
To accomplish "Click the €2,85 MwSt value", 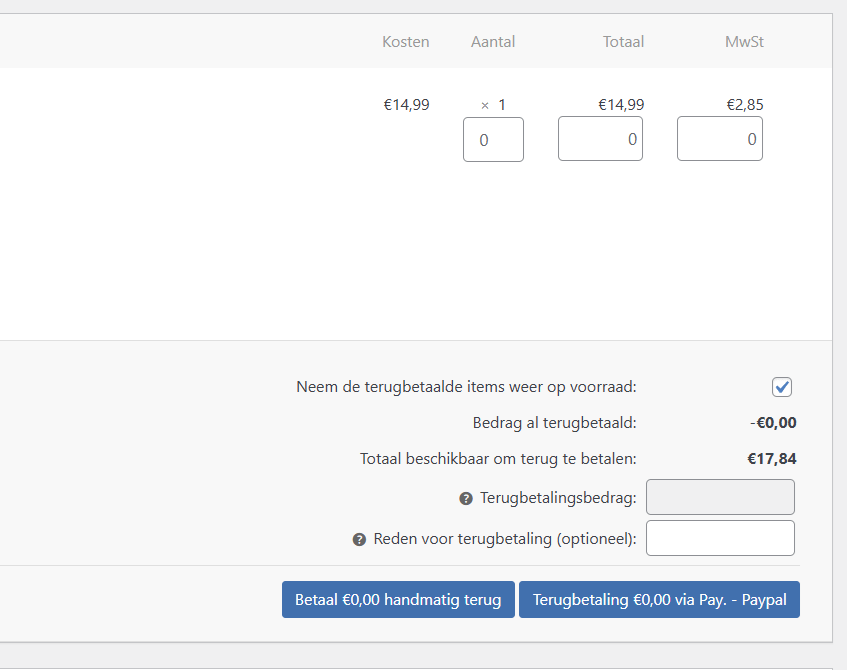I will click(x=744, y=105).
